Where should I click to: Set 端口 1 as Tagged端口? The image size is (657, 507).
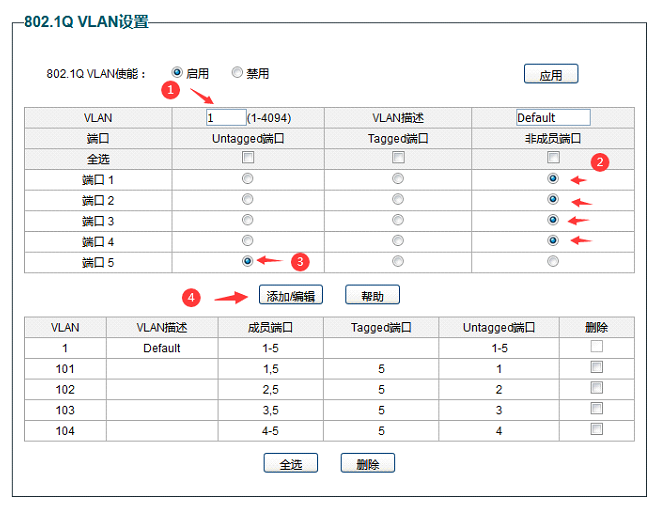[x=398, y=179]
